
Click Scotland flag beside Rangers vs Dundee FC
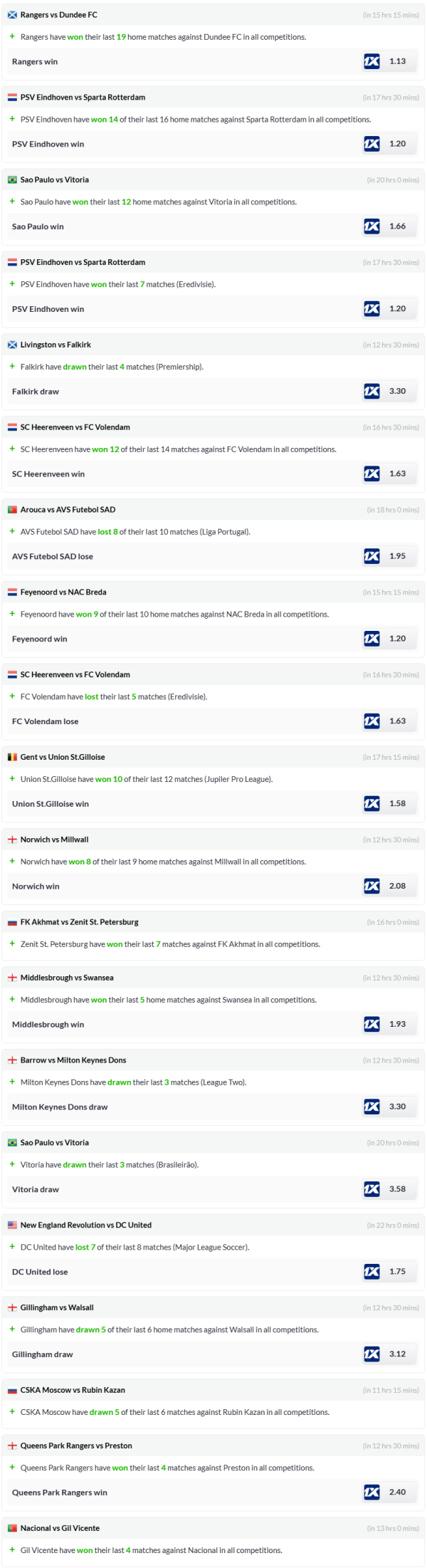pos(12,15)
